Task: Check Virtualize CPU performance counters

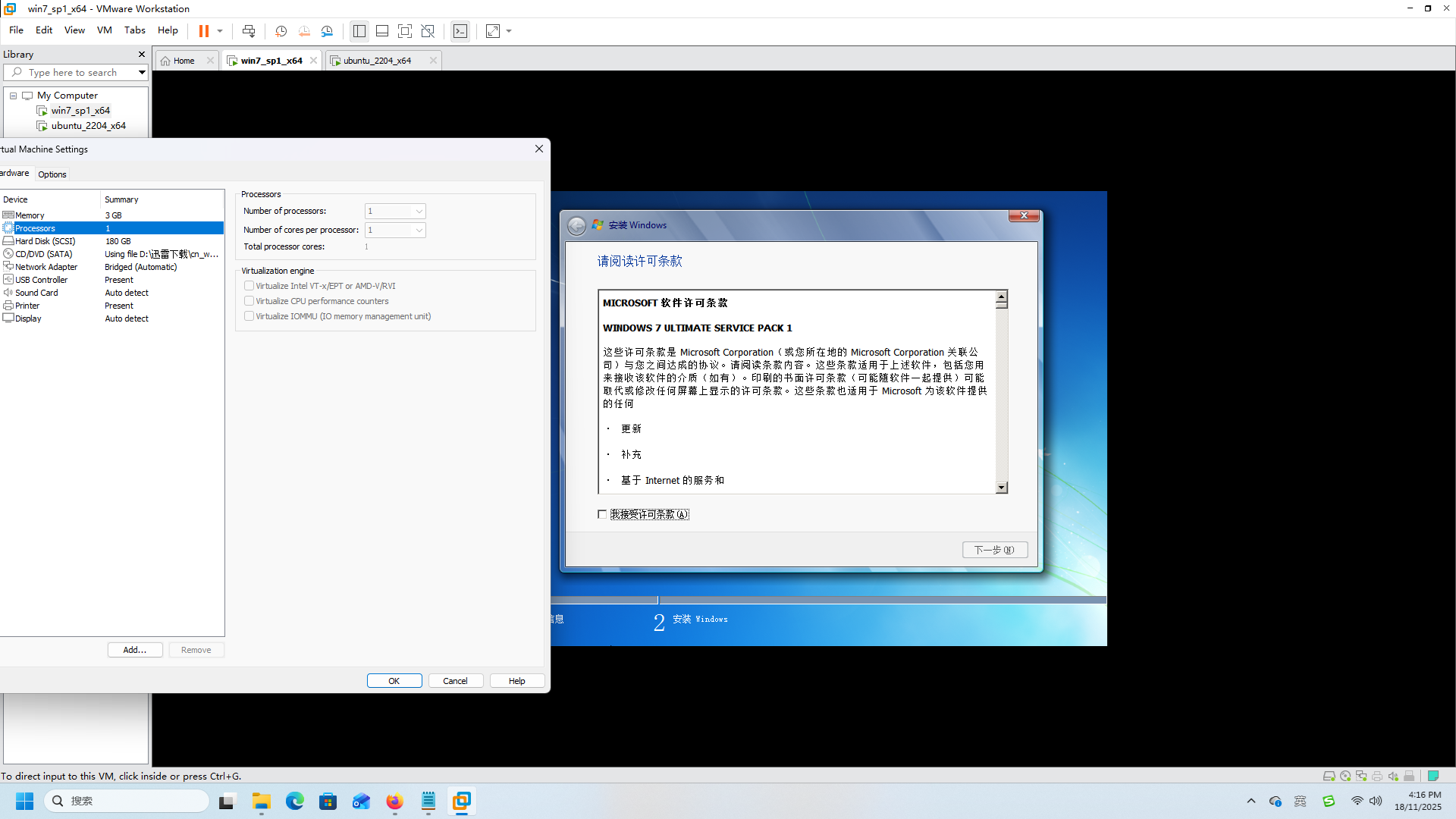Action: [249, 301]
